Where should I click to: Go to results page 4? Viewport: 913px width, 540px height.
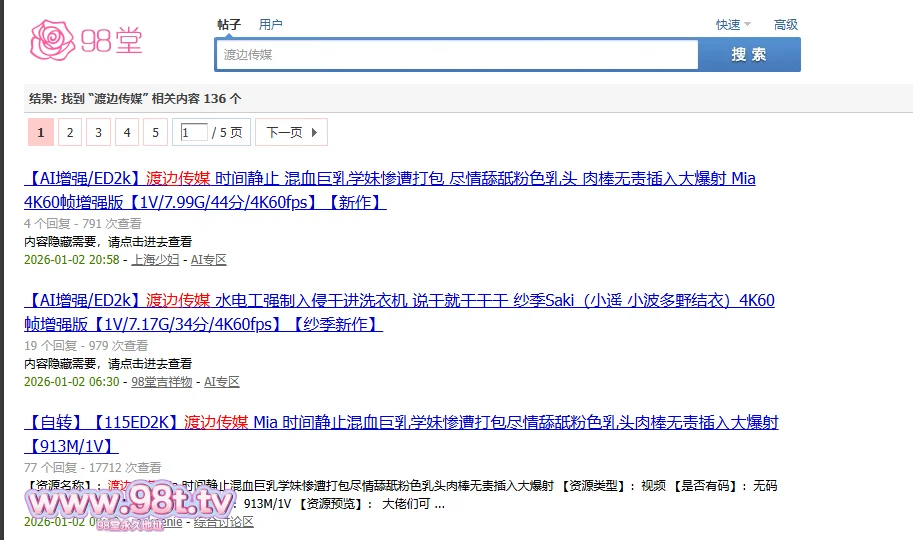pyautogui.click(x=127, y=132)
